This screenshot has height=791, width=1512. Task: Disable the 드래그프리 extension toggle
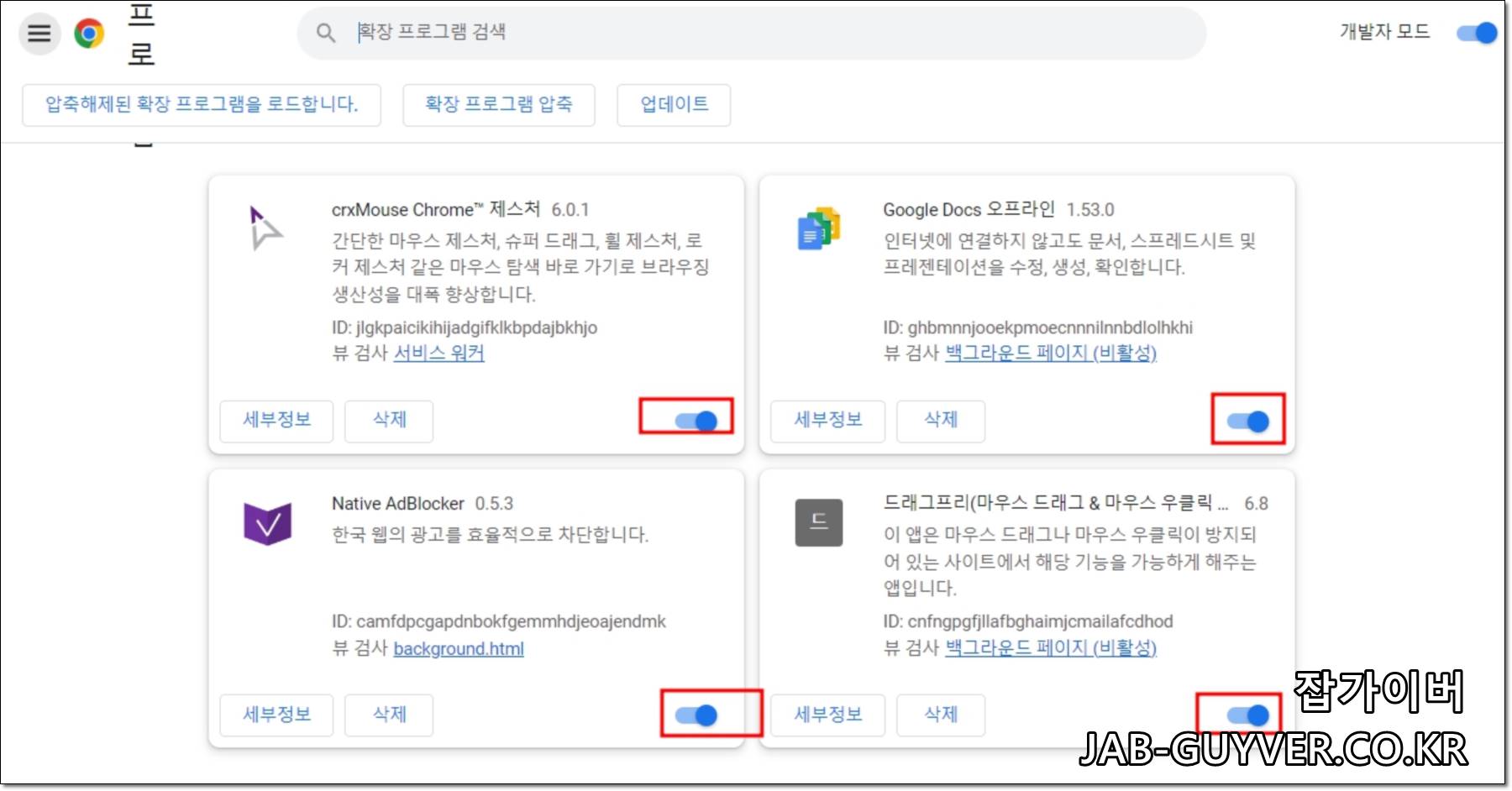[x=1248, y=715]
